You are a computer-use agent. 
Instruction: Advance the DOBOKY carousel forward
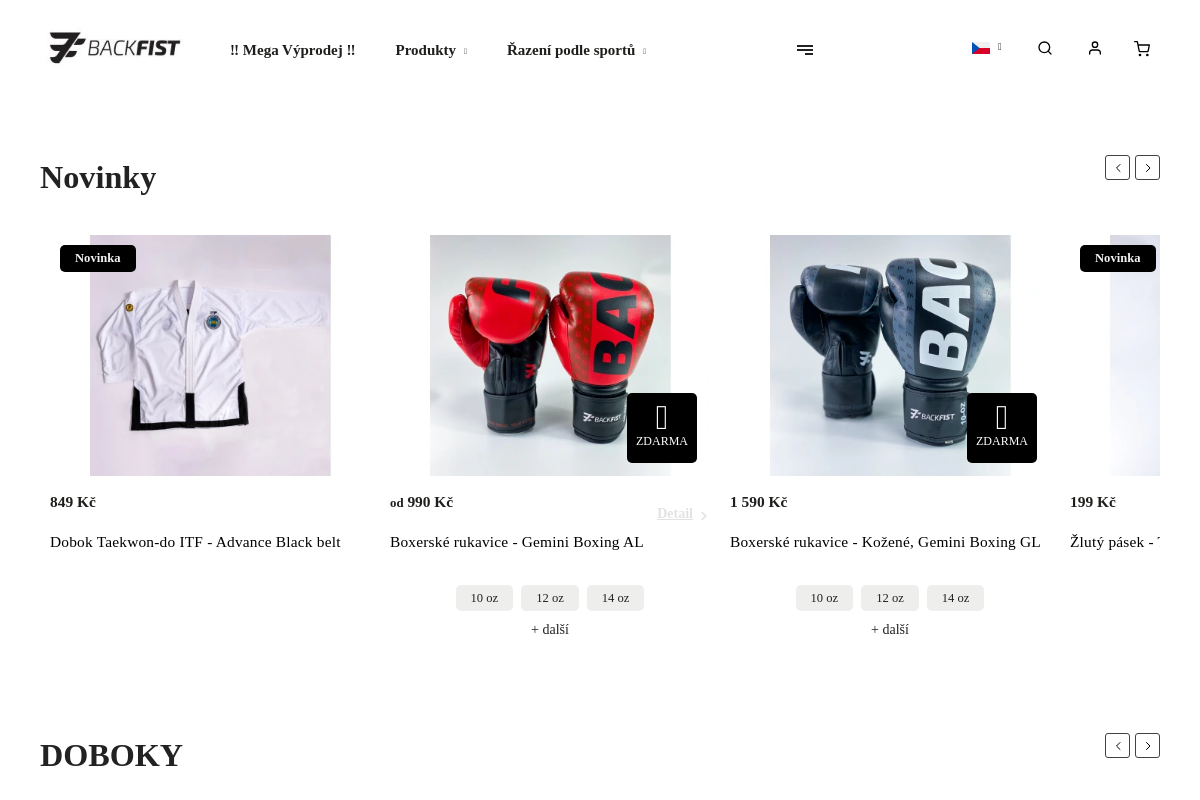pyautogui.click(x=1147, y=746)
